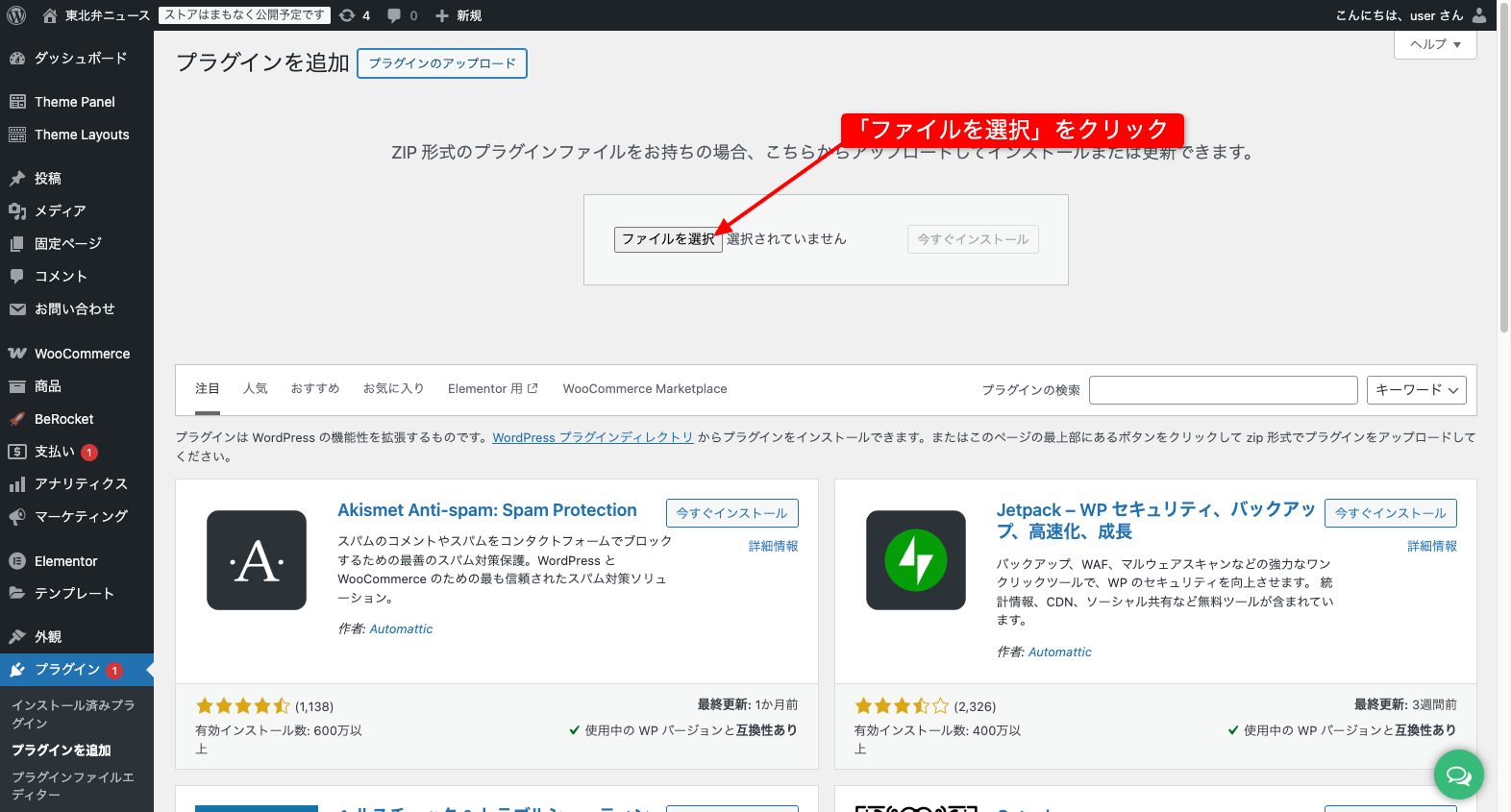Click the お問い合わせ envelope icon
This screenshot has height=812, width=1511.
(x=17, y=309)
